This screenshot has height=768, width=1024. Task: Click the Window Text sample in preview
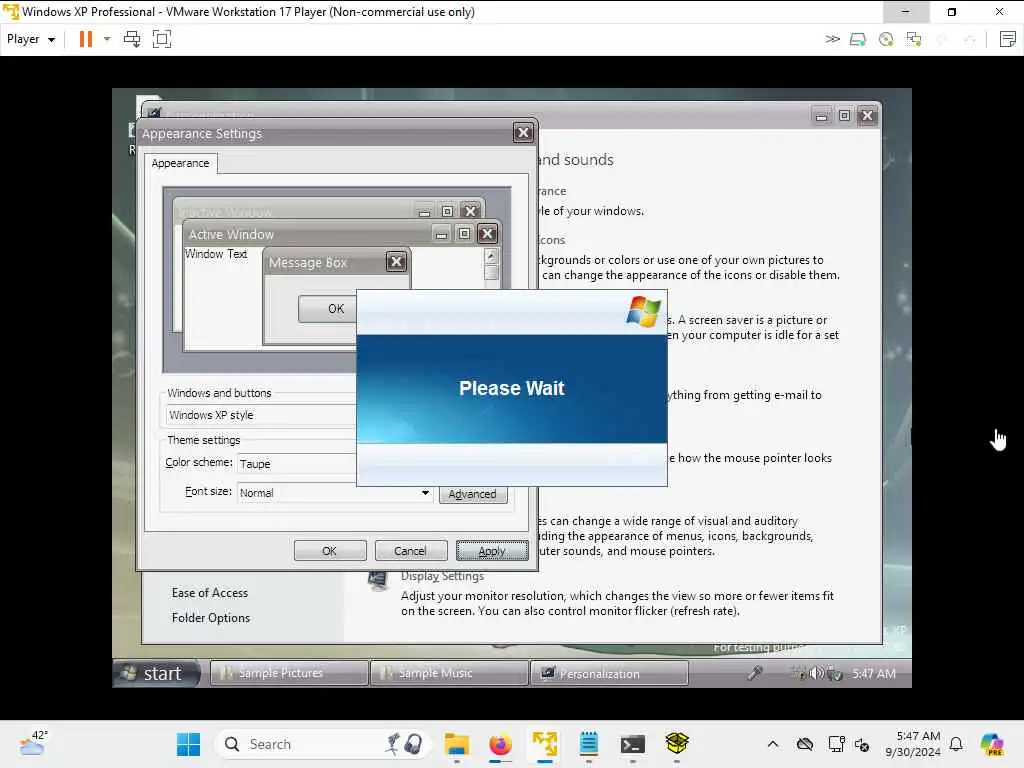pyautogui.click(x=216, y=254)
